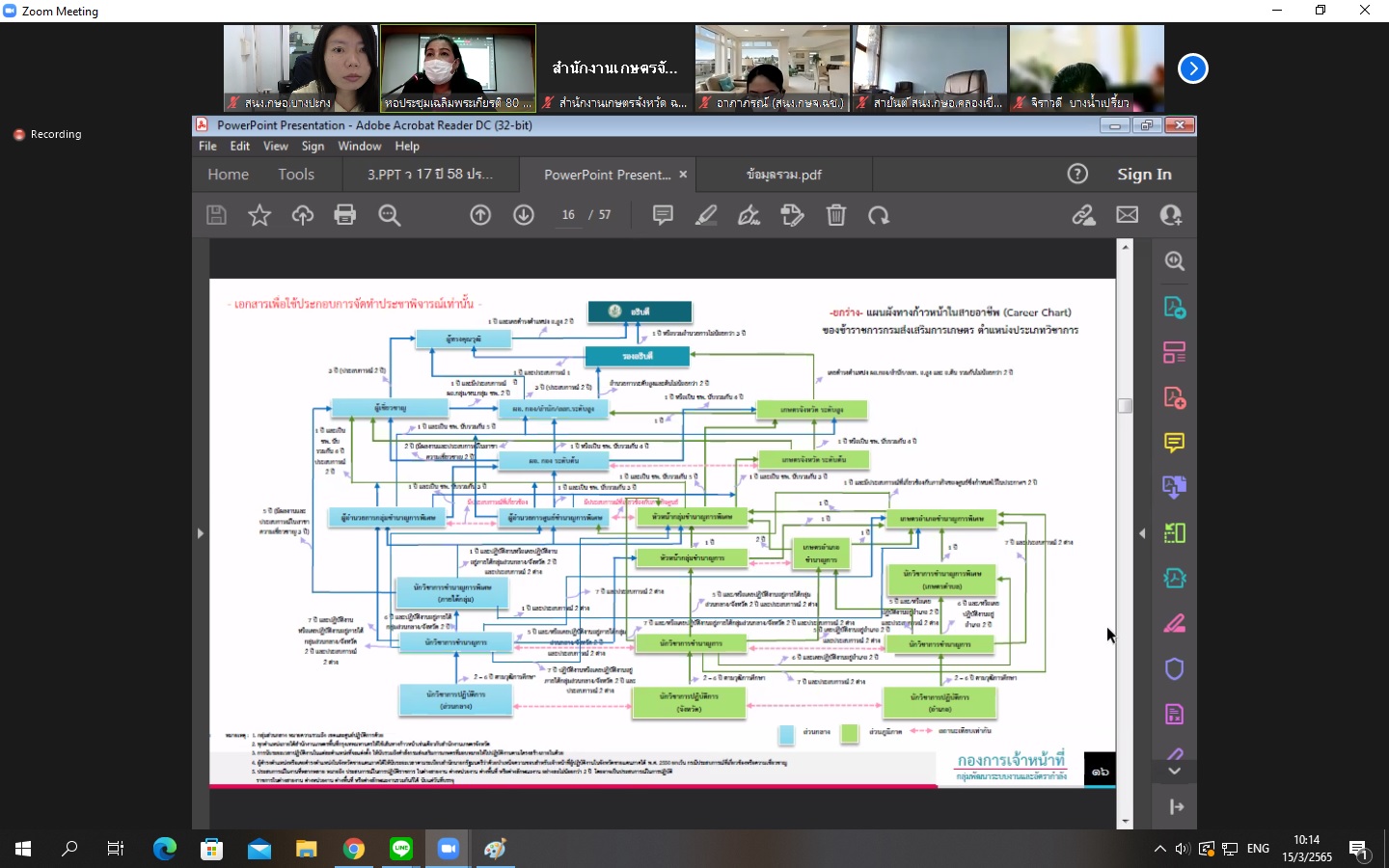Go to next page with down arrow
This screenshot has width=1389, height=868.
pyautogui.click(x=524, y=215)
